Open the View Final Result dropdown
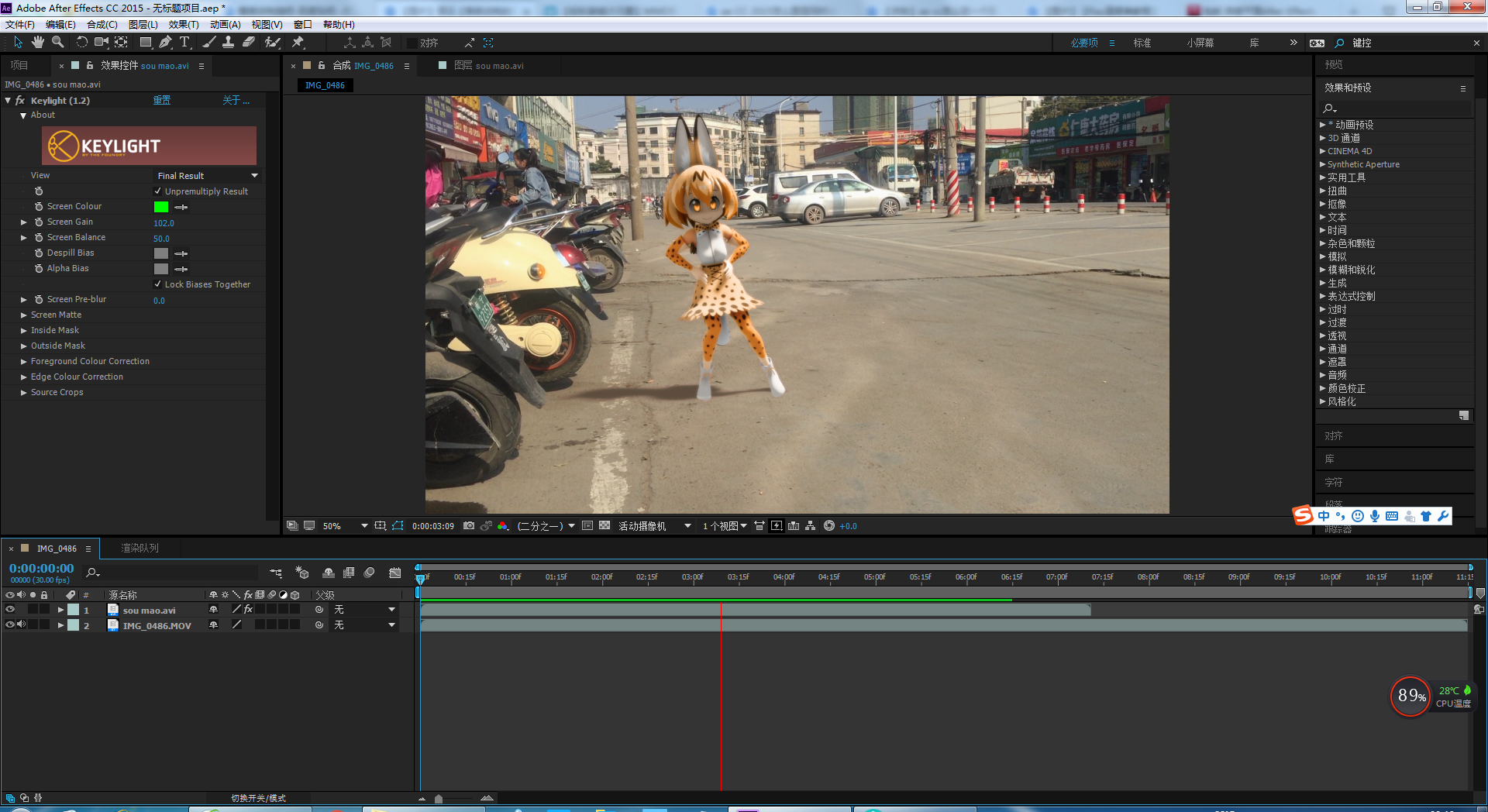The height and width of the screenshot is (812, 1488). point(207,176)
